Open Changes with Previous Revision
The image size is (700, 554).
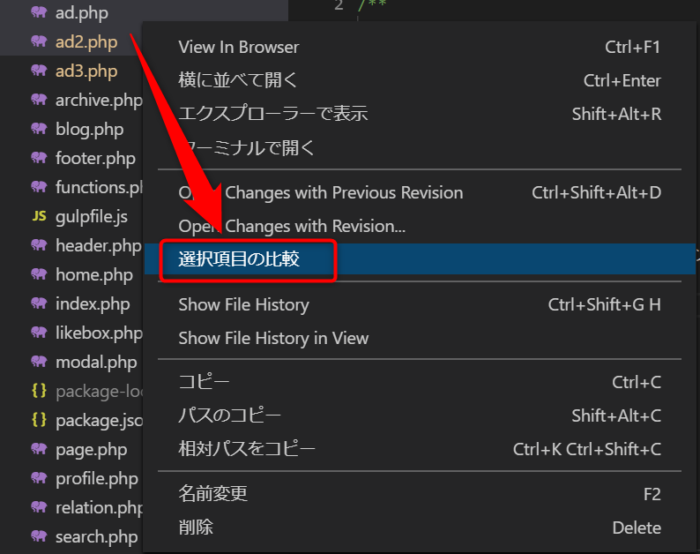(x=320, y=192)
